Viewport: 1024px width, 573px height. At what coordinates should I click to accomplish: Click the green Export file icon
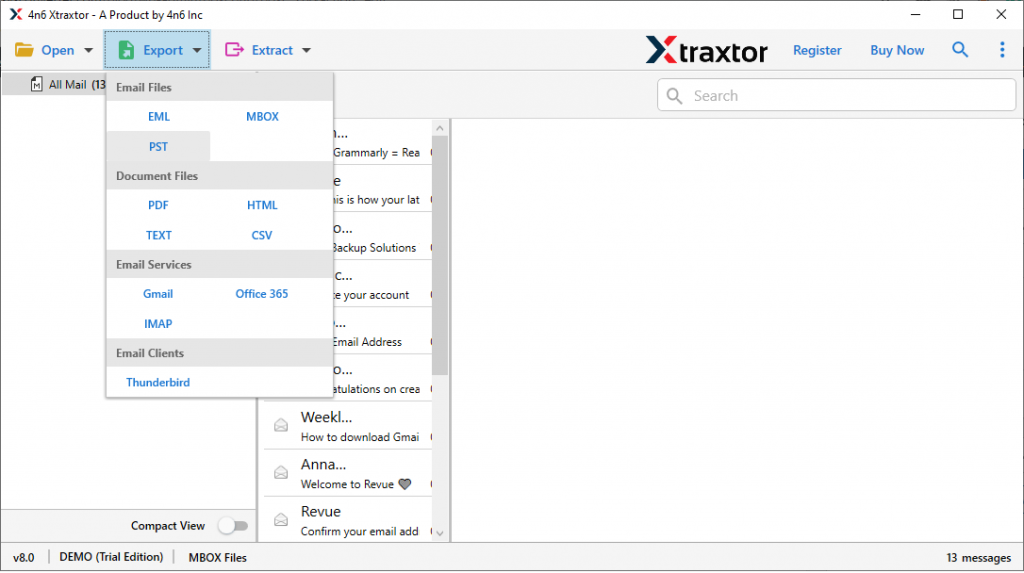[x=126, y=50]
